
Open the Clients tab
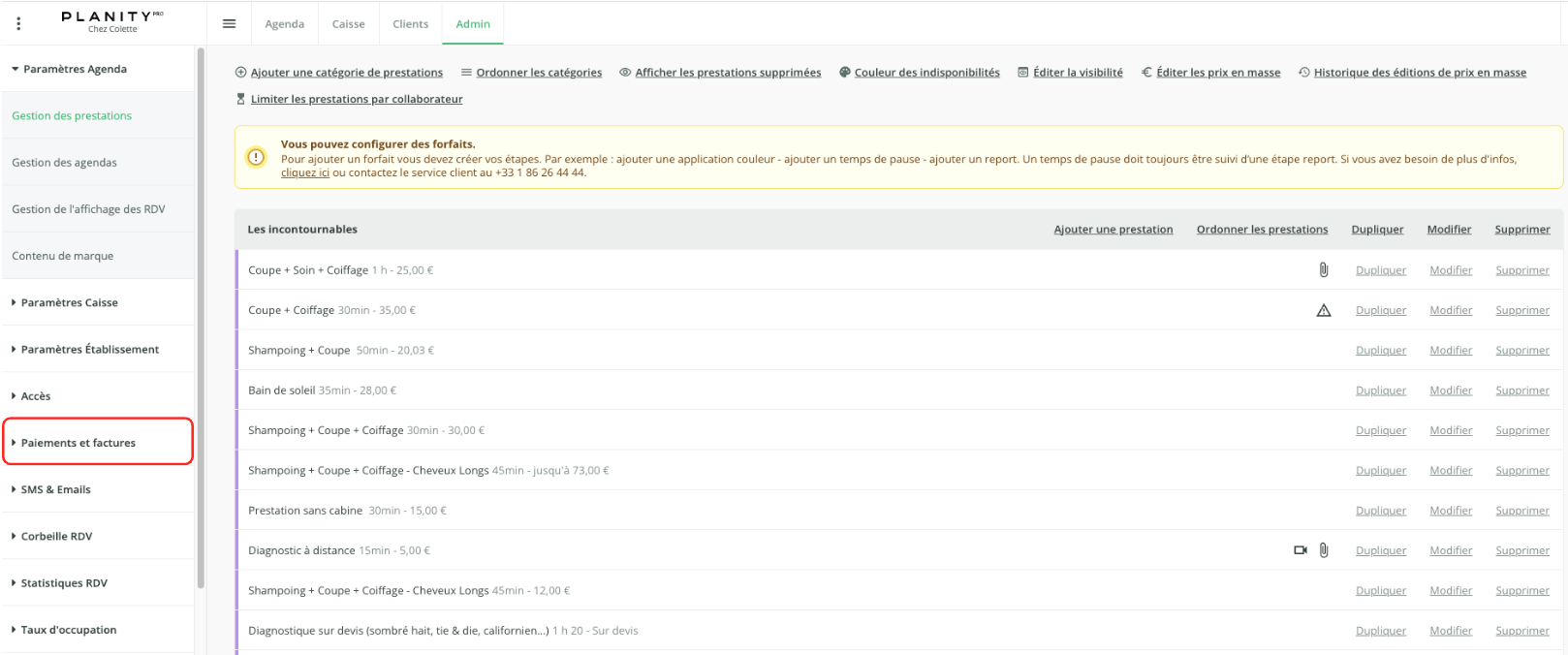click(x=411, y=24)
